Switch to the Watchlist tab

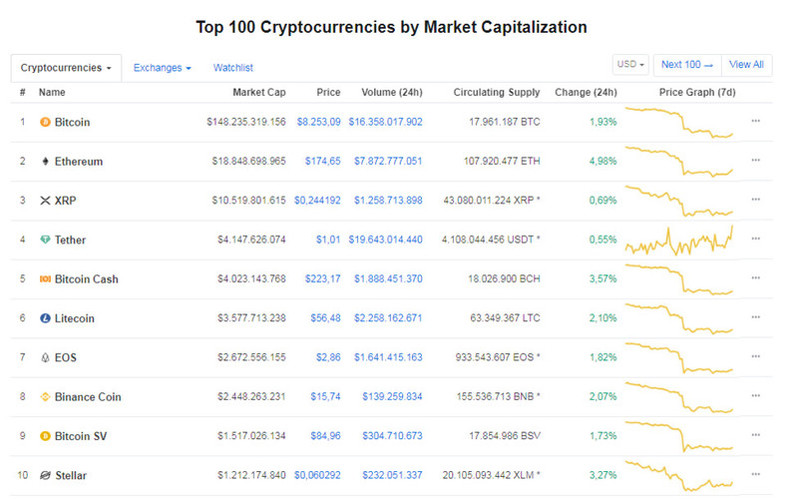point(233,68)
